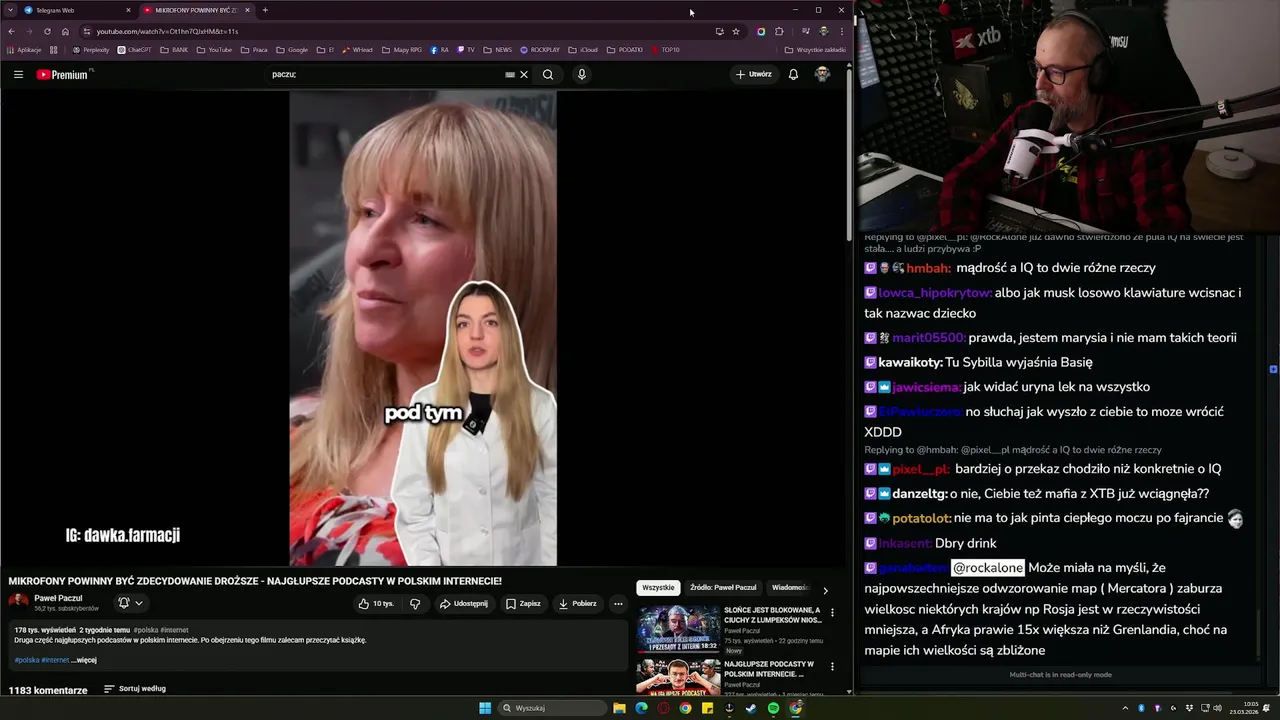Go to the browser home page icon

[x=65, y=31]
